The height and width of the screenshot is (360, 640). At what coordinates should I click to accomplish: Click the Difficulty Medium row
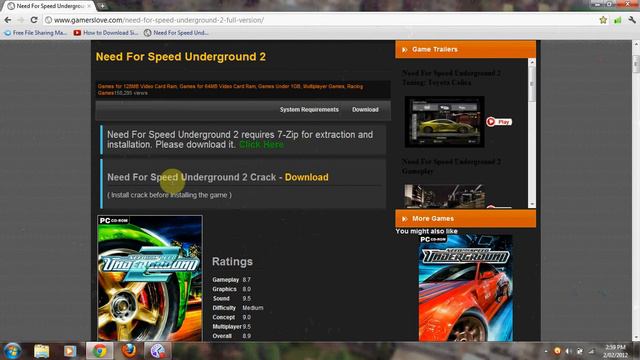coord(238,308)
